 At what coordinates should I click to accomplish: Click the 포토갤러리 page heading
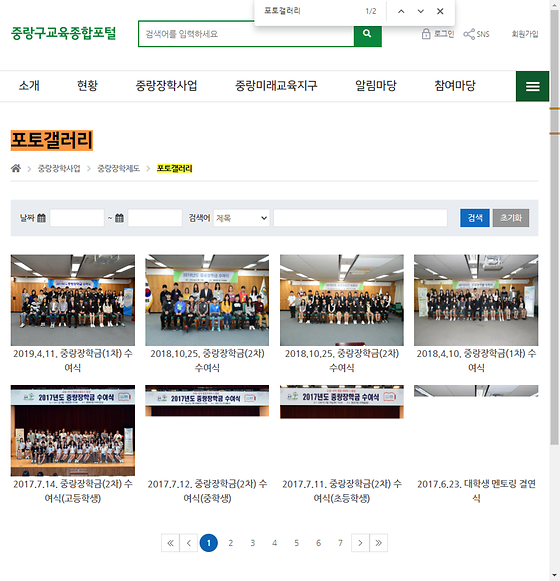(52, 140)
